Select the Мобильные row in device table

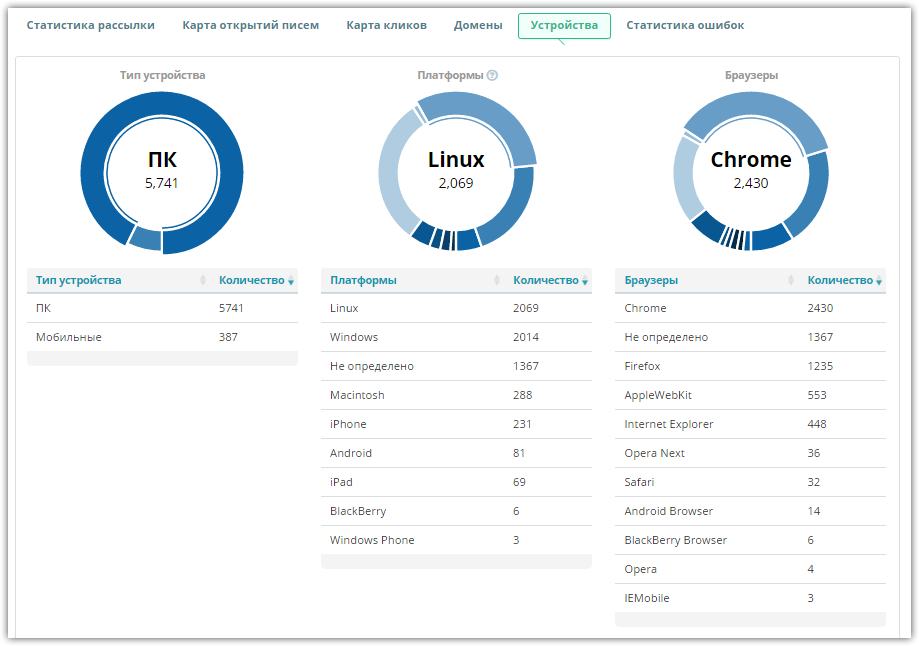click(x=162, y=337)
